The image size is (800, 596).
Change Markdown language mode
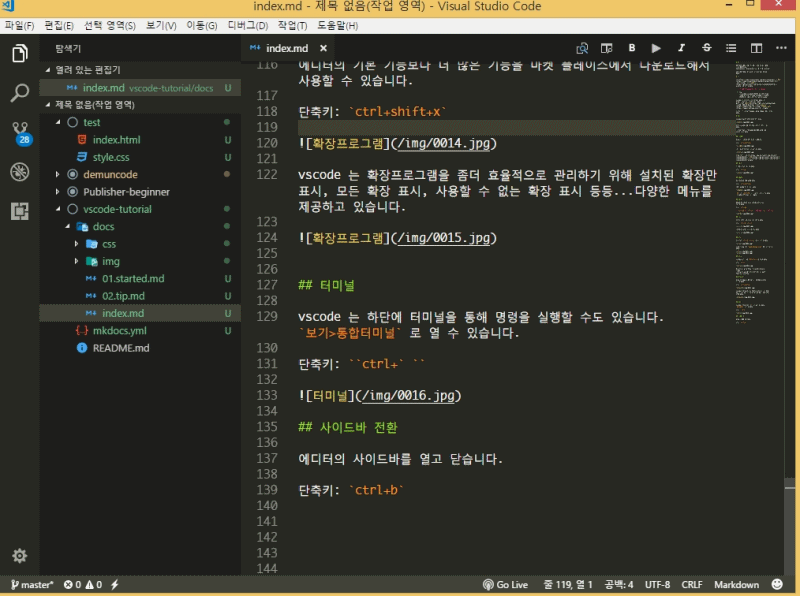coord(736,585)
